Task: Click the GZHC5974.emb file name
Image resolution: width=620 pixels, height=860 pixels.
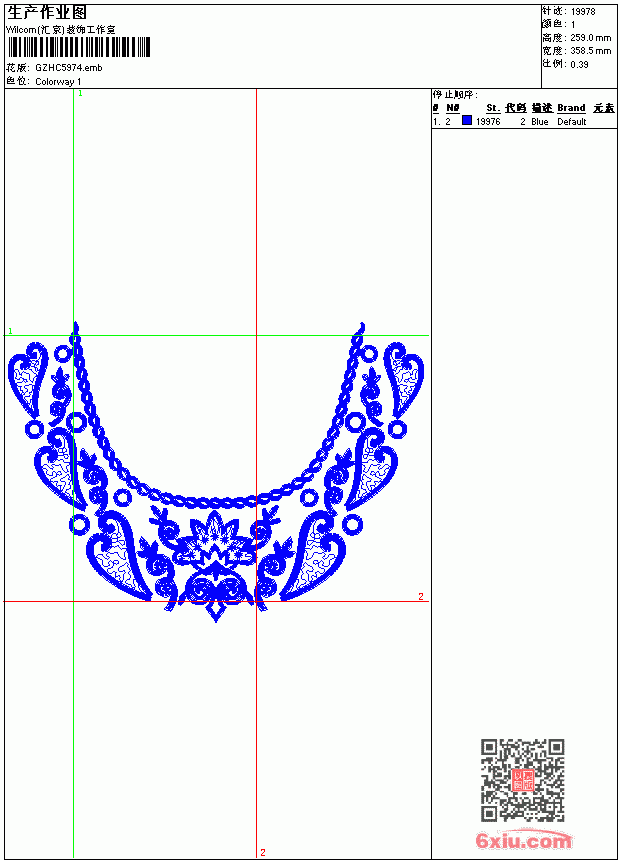Action: click(x=69, y=68)
